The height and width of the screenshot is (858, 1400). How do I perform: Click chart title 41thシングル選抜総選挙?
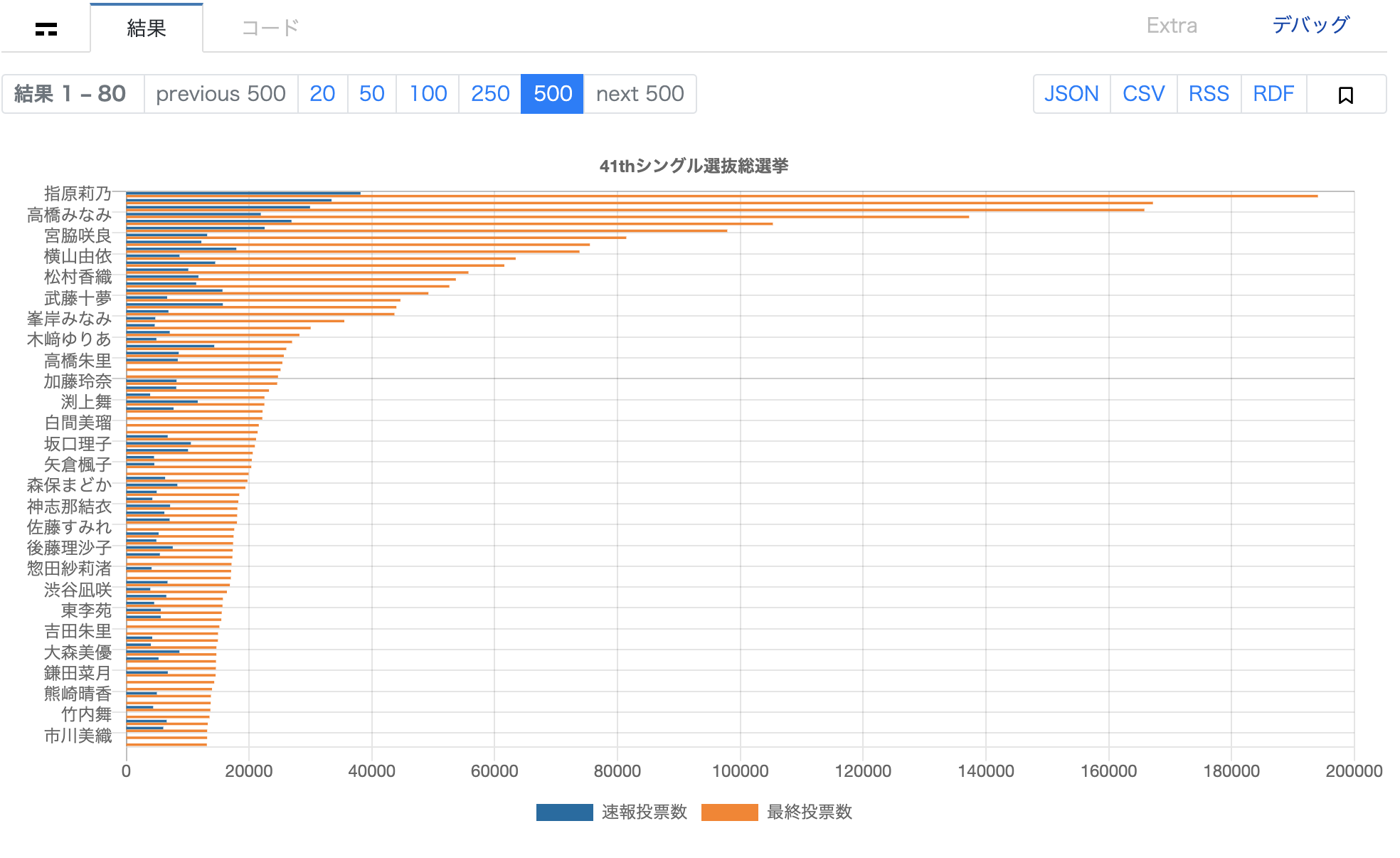click(x=694, y=166)
